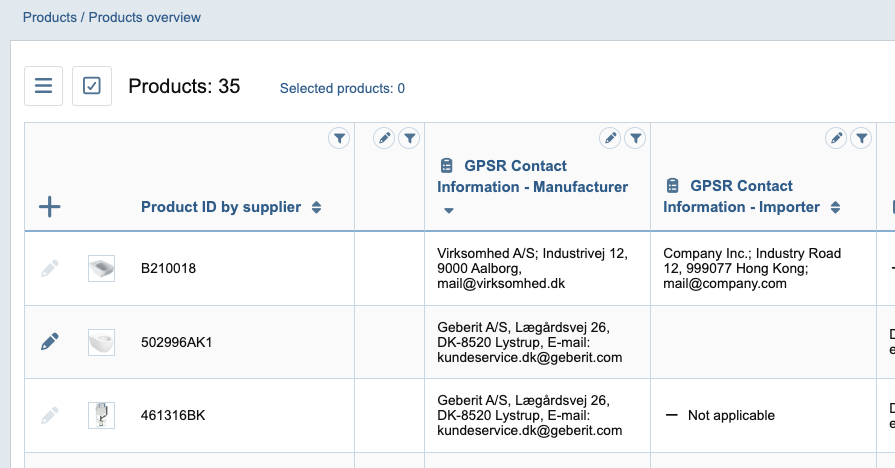Image resolution: width=895 pixels, height=468 pixels.
Task: Open thumbnail image of product 502996AK1
Action: coord(102,342)
